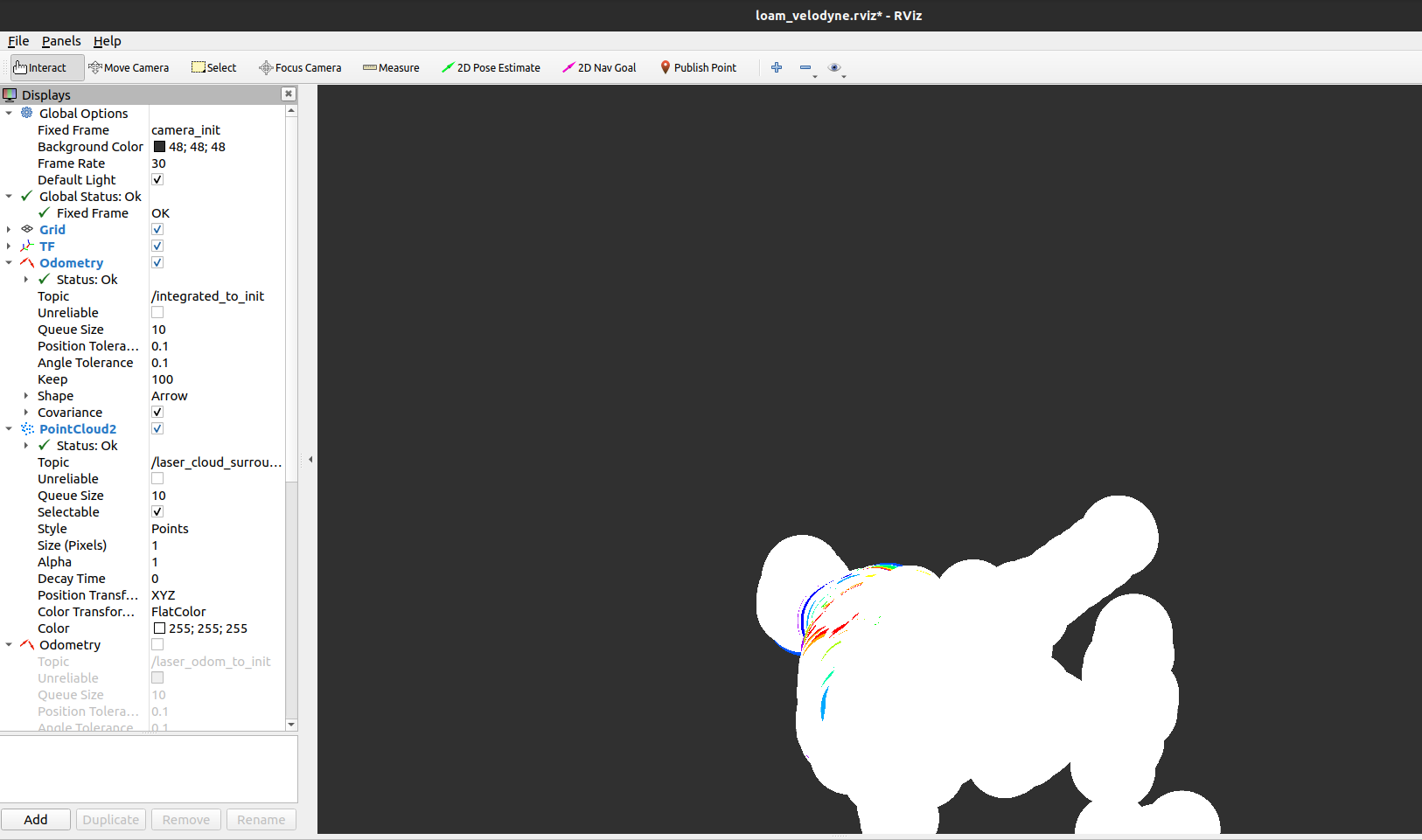The height and width of the screenshot is (840, 1422).
Task: Open the File menu
Action: tap(18, 41)
